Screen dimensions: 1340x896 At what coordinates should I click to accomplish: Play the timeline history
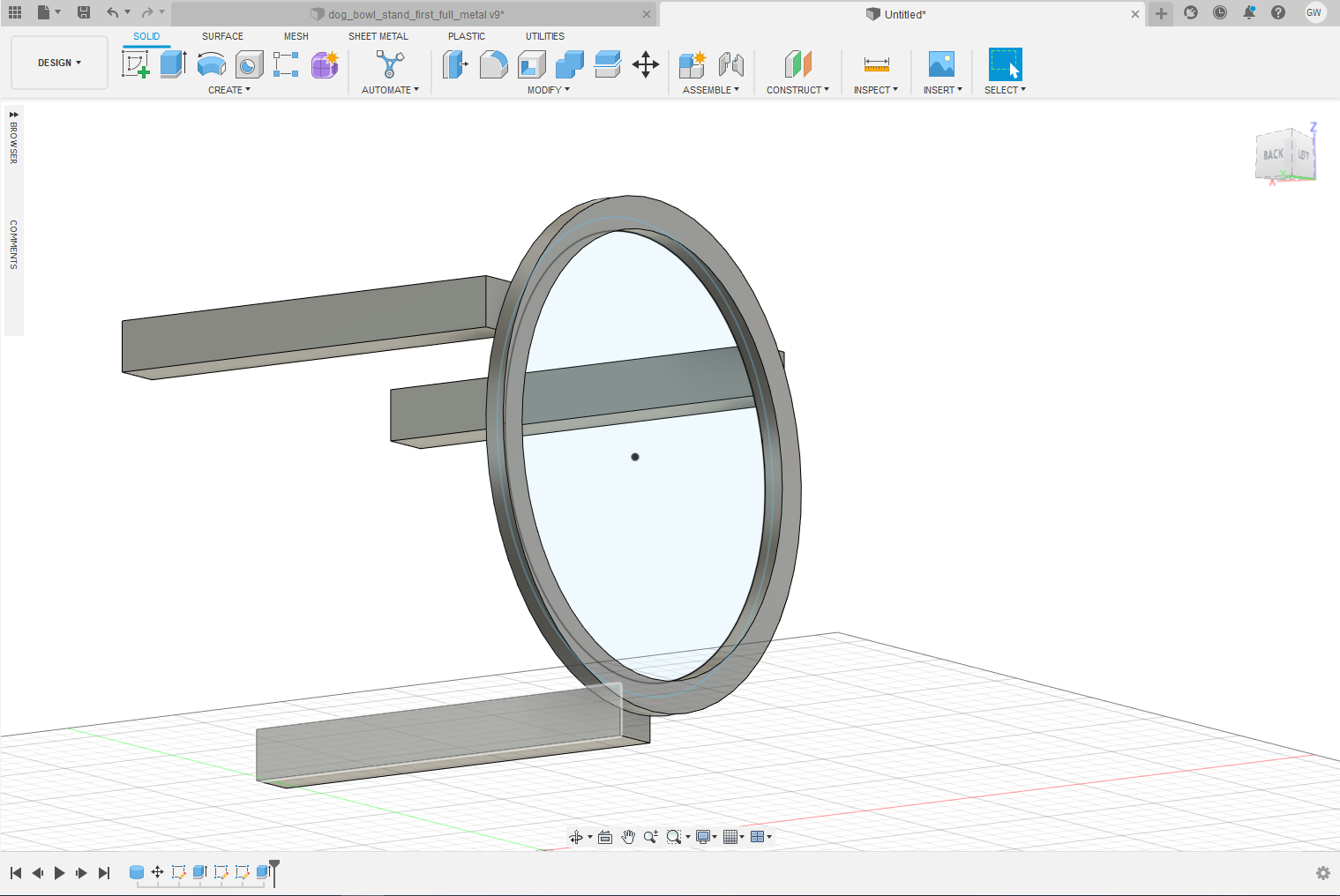click(x=59, y=873)
